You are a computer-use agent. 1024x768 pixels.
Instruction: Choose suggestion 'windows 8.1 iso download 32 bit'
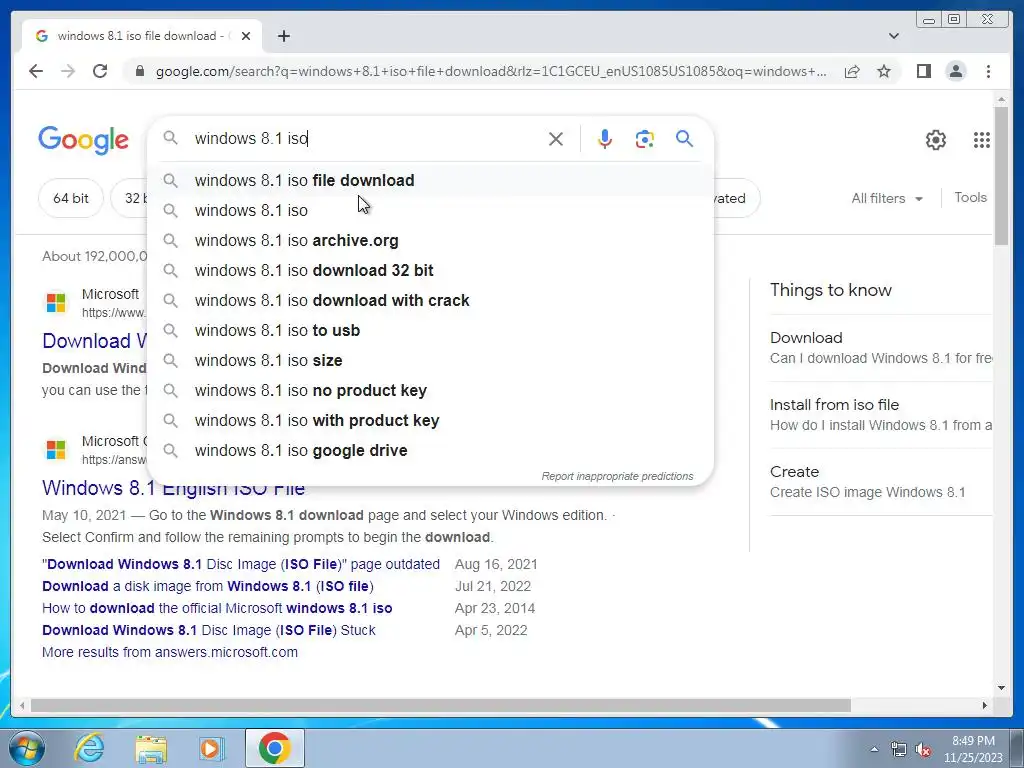click(431, 270)
